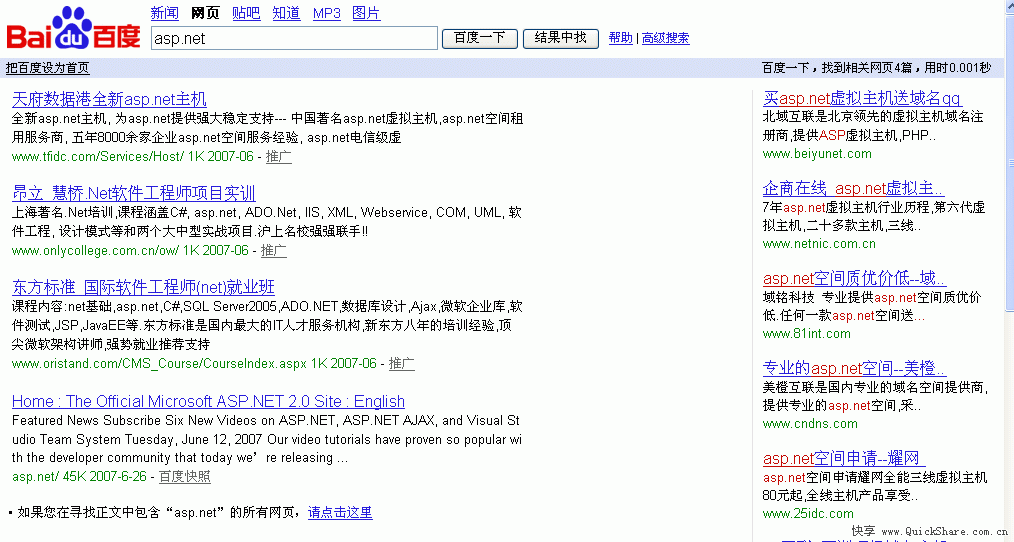Click www.netnic.com.cn green URL text
1014x542 pixels.
tap(819, 244)
